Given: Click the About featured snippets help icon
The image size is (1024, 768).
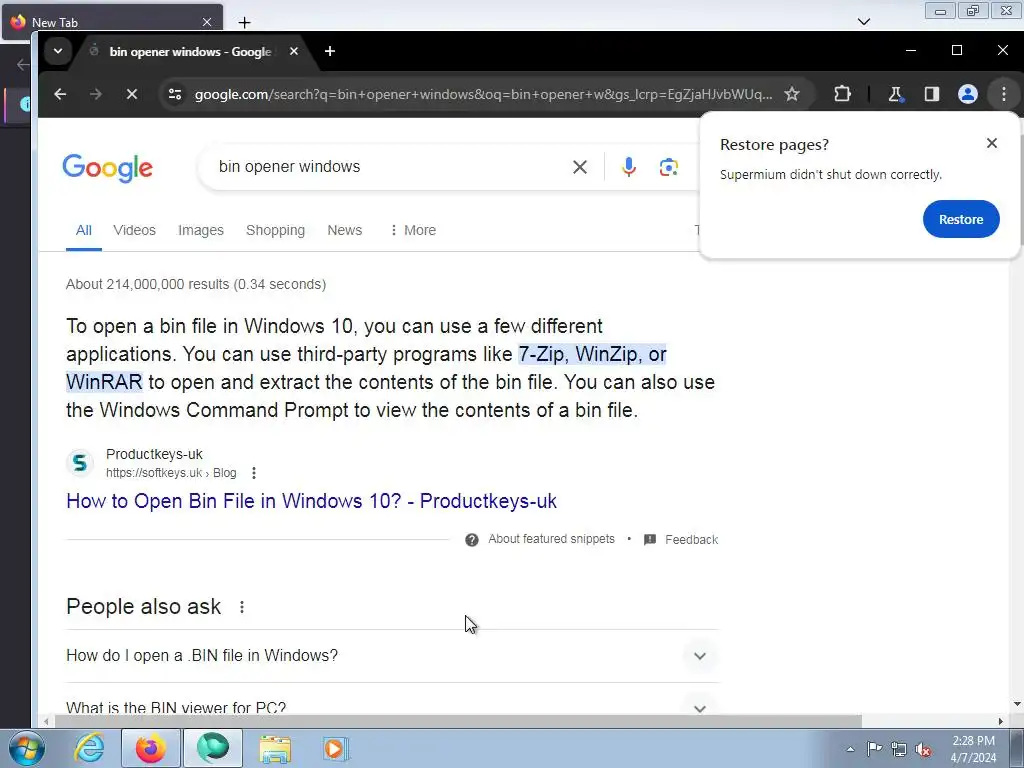Looking at the screenshot, I should (x=472, y=539).
